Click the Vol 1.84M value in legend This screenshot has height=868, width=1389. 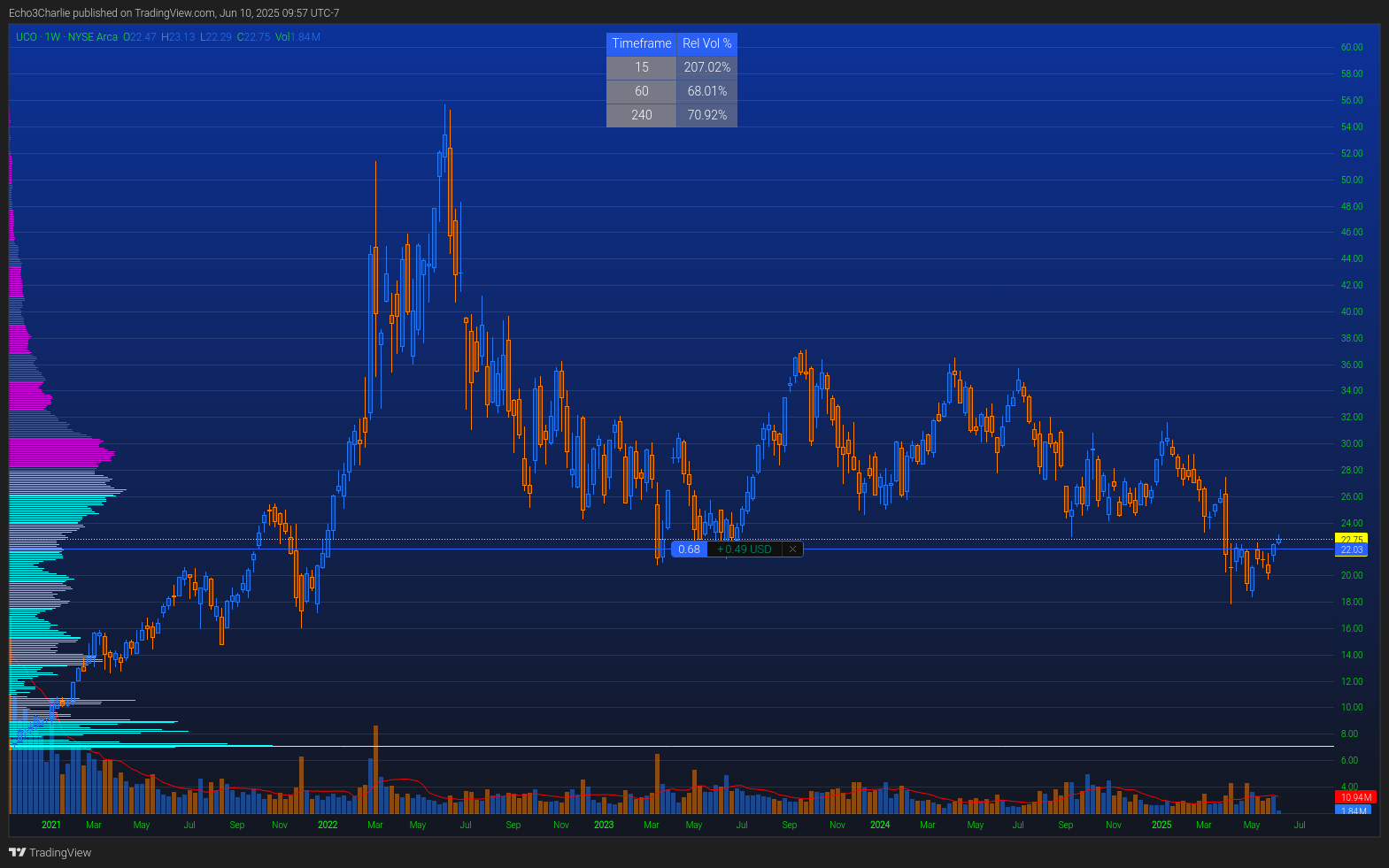pyautogui.click(x=298, y=37)
